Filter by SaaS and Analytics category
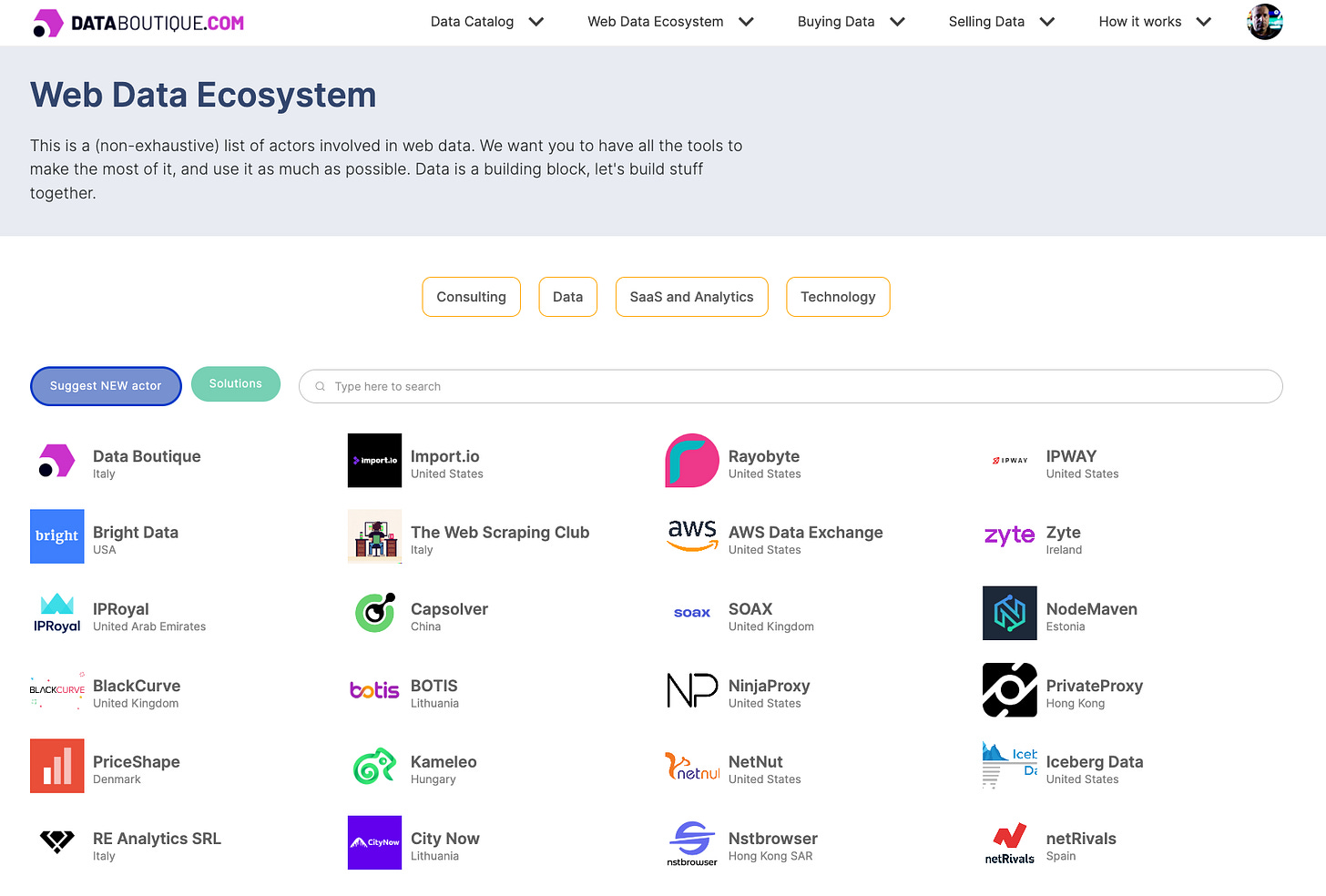The height and width of the screenshot is (896, 1326). (x=691, y=297)
